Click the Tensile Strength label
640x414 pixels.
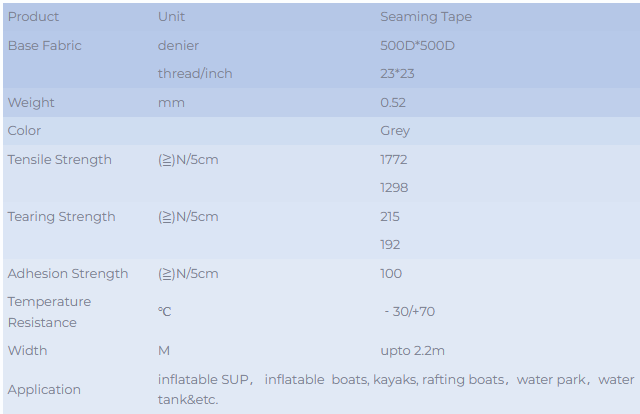tap(59, 160)
